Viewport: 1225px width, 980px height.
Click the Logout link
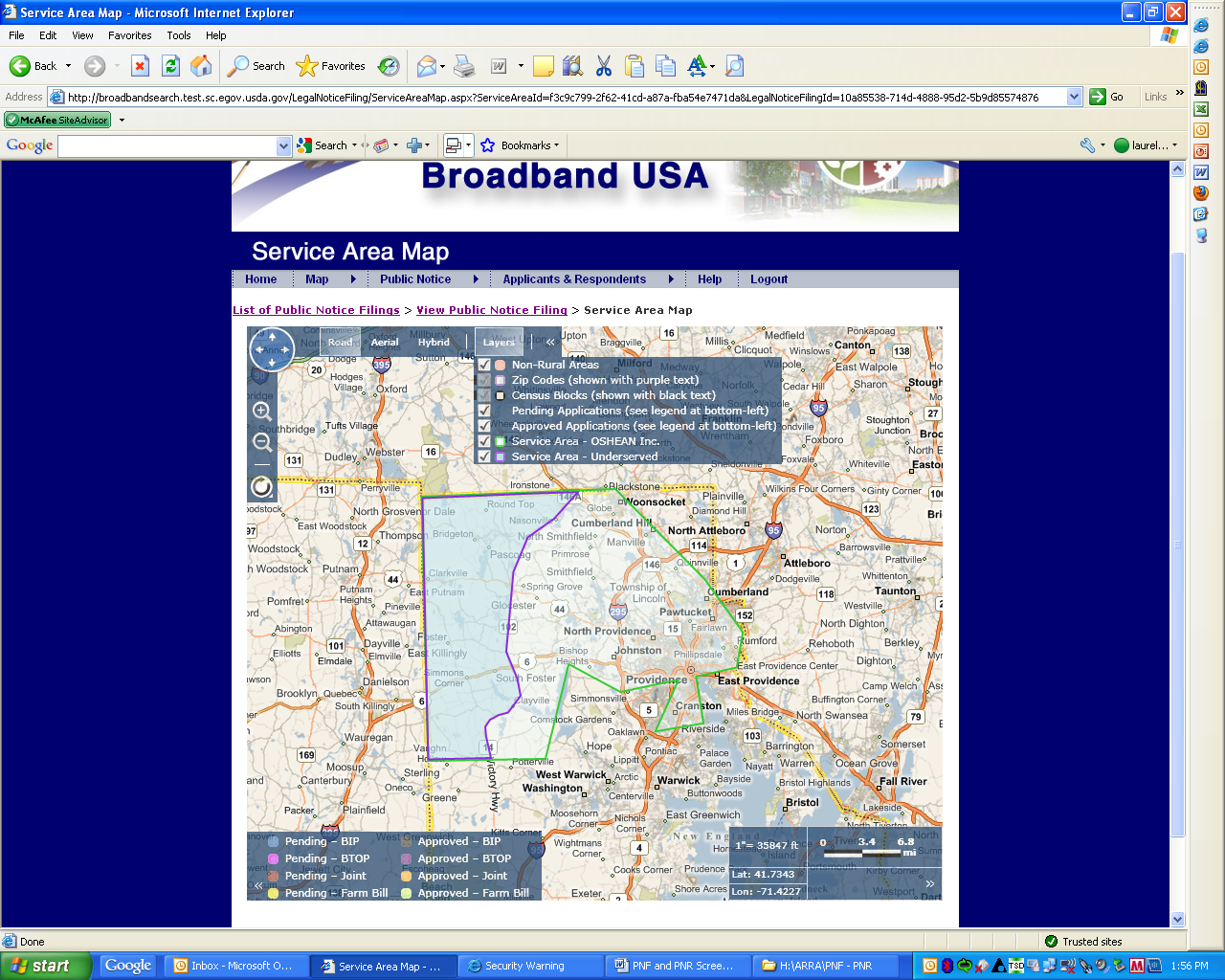click(x=768, y=279)
